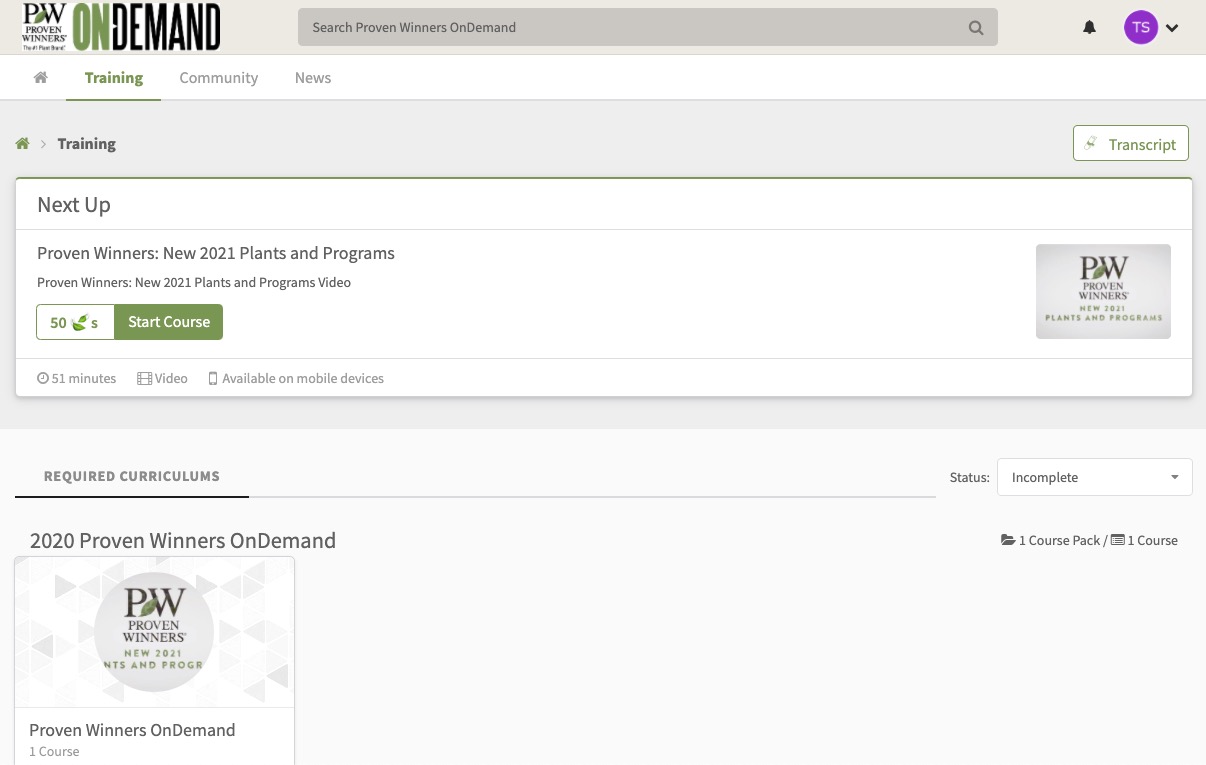Click the Proven Winners OnDemand logo
This screenshot has height=765, width=1206.
coord(121,27)
